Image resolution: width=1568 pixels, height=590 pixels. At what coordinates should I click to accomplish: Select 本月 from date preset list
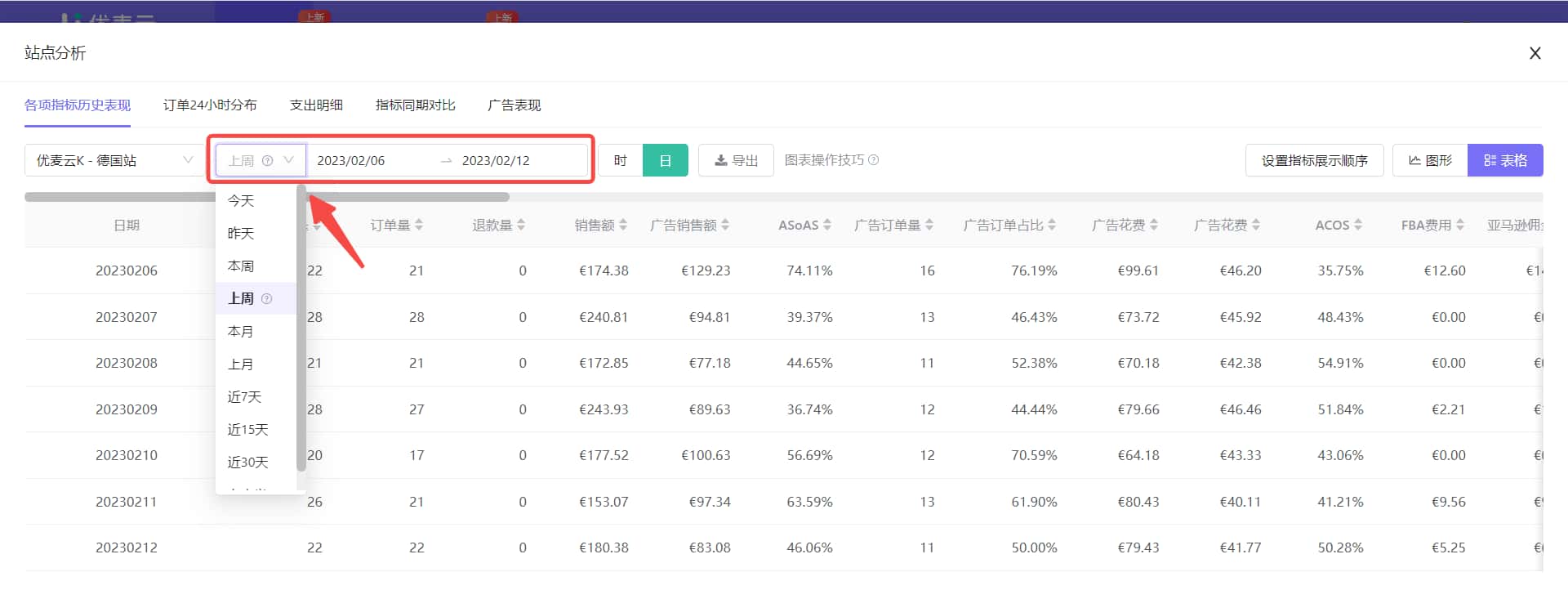(256, 332)
